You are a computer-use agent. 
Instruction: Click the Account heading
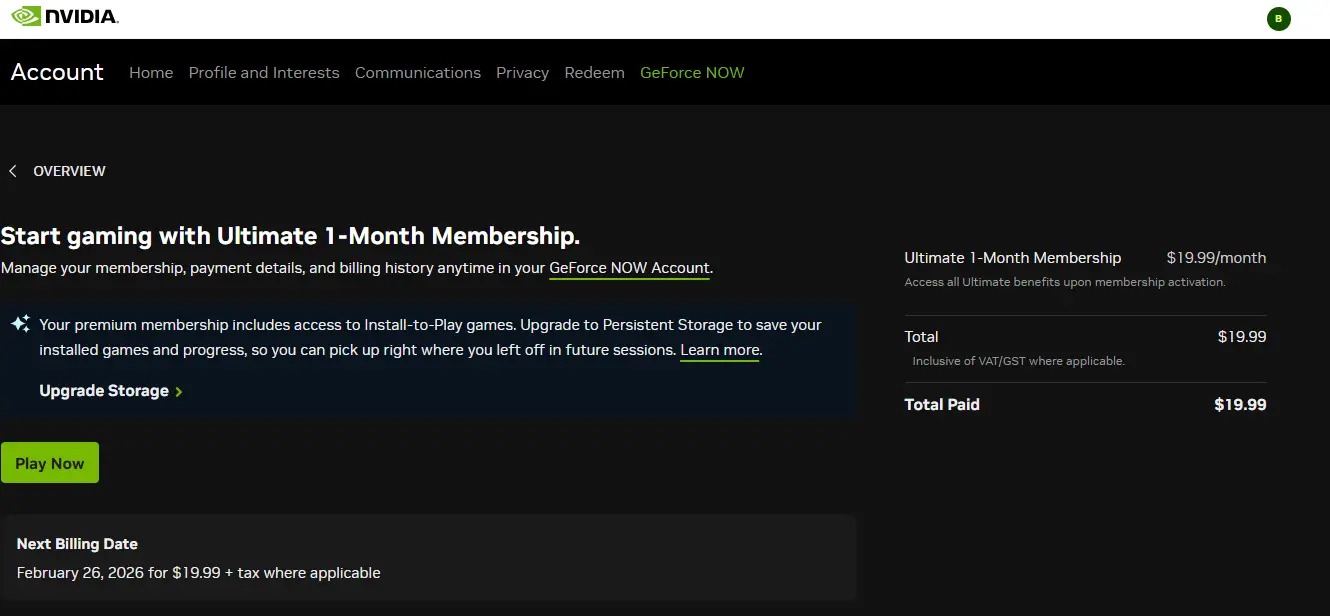point(57,72)
